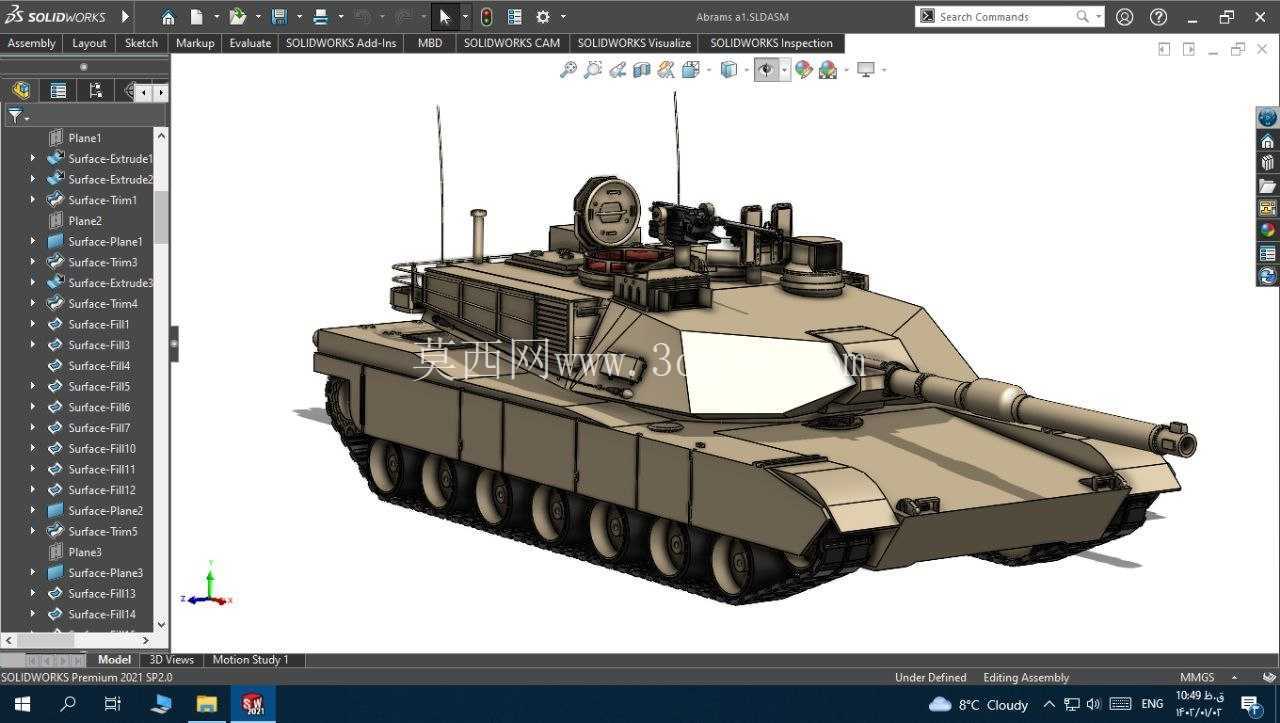
Task: Open the Assembly ribbon tab
Action: pos(32,43)
